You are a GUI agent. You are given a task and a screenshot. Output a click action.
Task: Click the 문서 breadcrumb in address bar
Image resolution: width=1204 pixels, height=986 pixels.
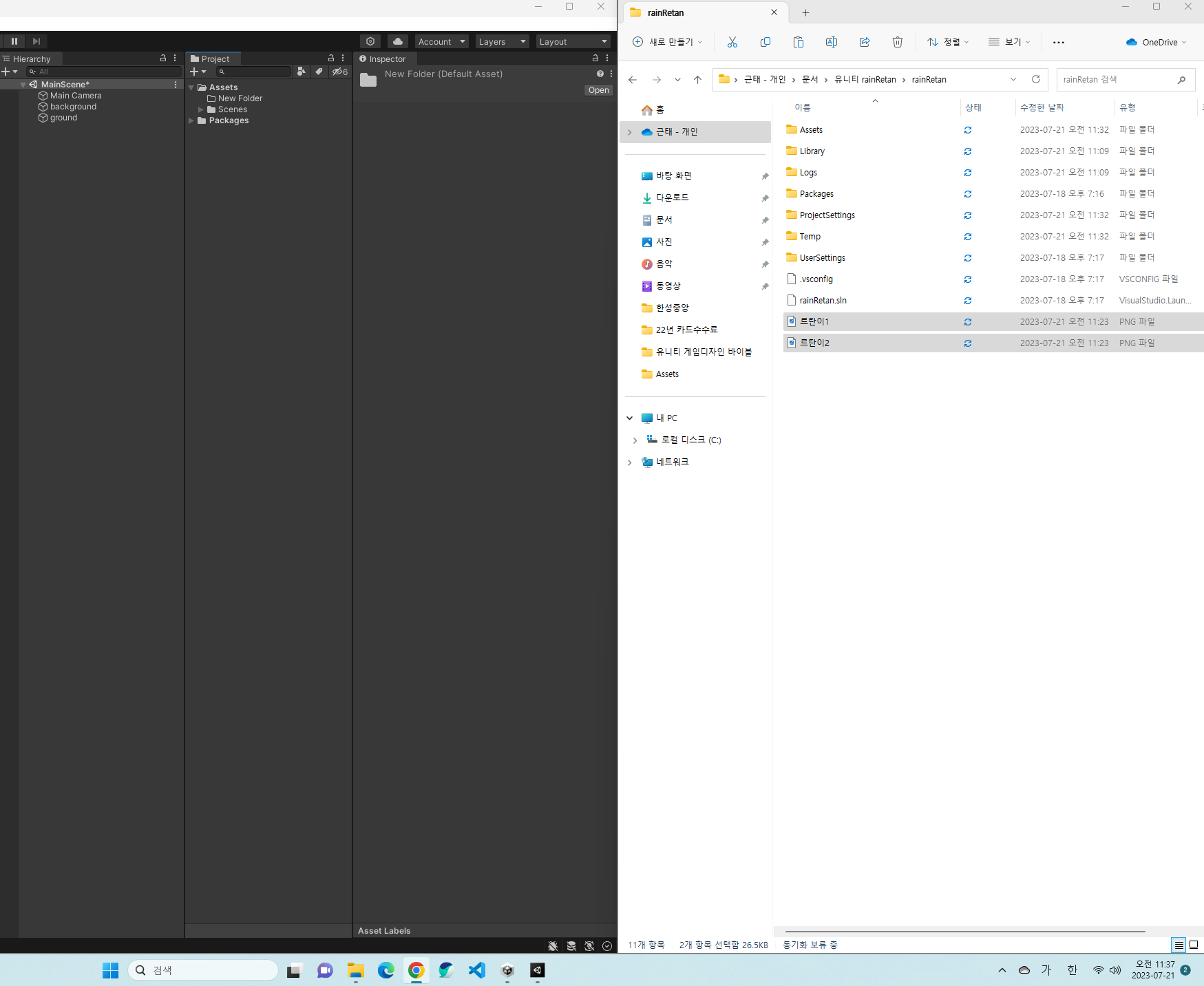tap(810, 79)
